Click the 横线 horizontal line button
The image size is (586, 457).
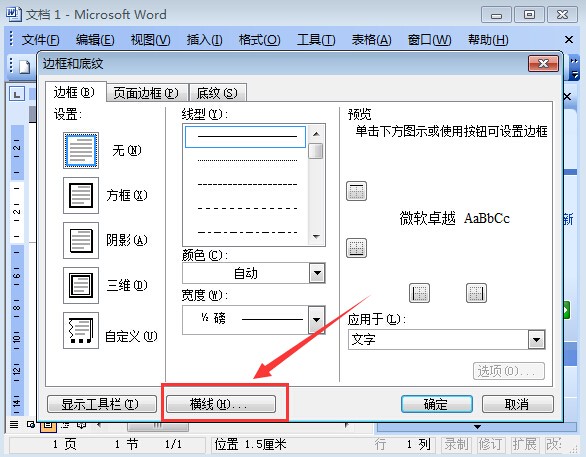[x=220, y=404]
